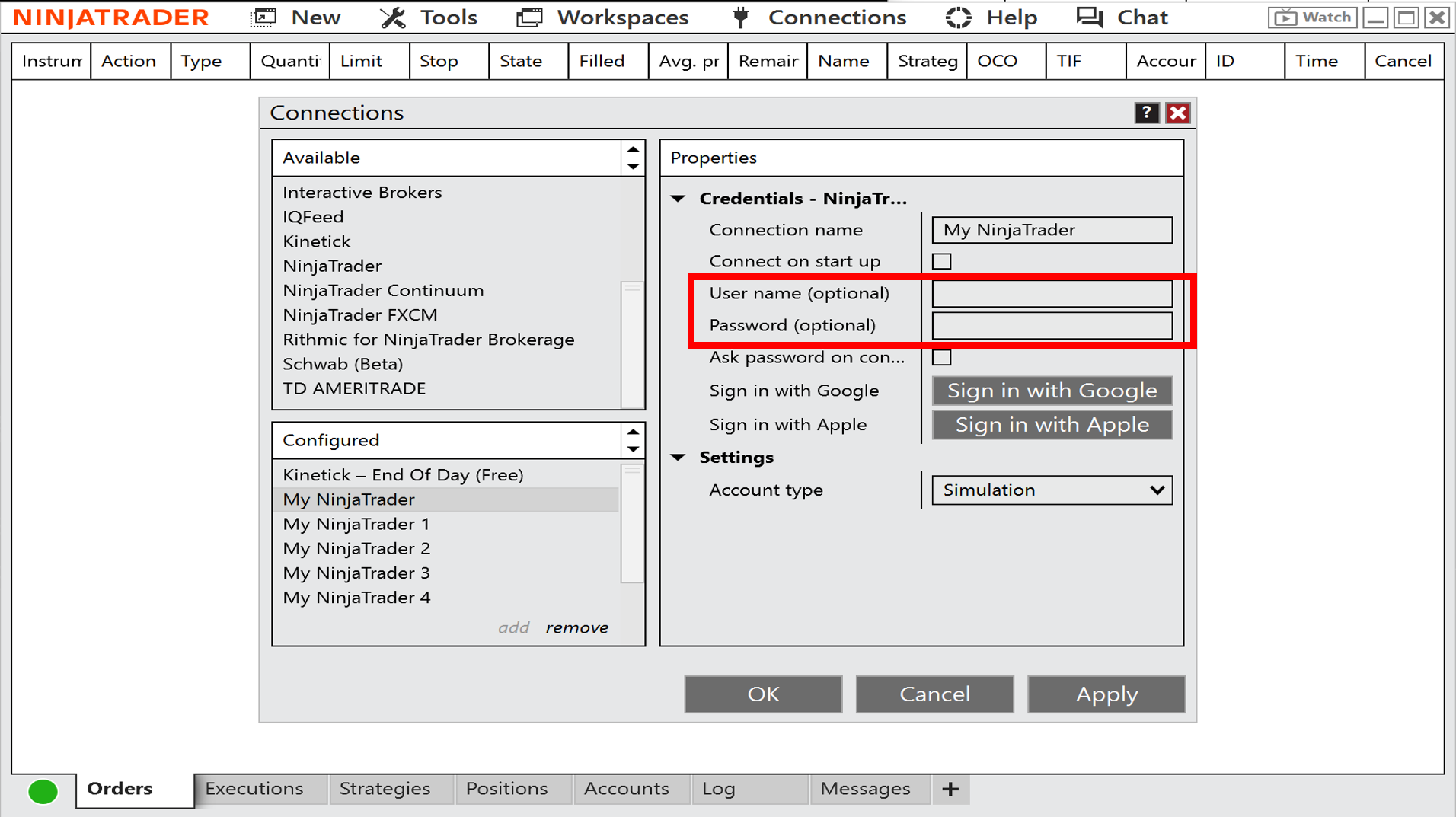The height and width of the screenshot is (817, 1456).
Task: Open the Help menu icon
Action: pos(958,17)
